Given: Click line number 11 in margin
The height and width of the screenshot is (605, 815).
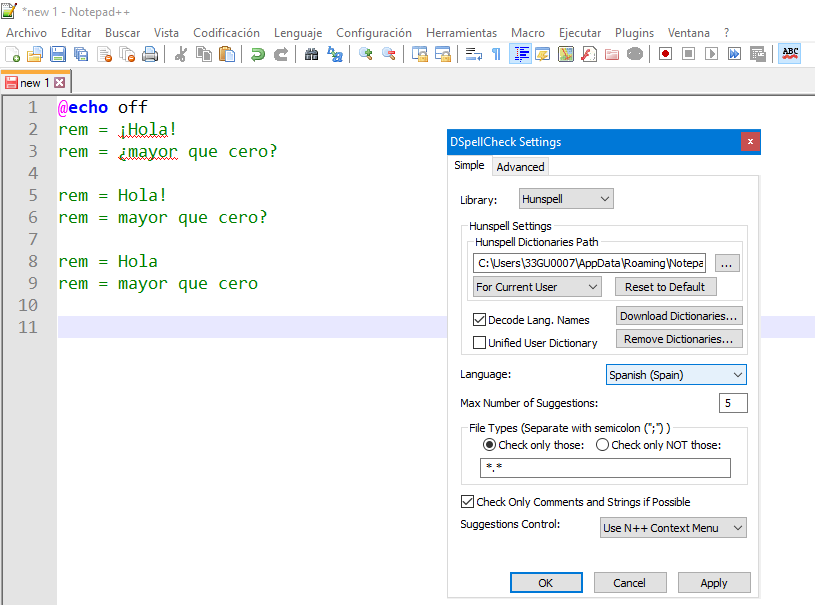Looking at the screenshot, I should (x=29, y=327).
